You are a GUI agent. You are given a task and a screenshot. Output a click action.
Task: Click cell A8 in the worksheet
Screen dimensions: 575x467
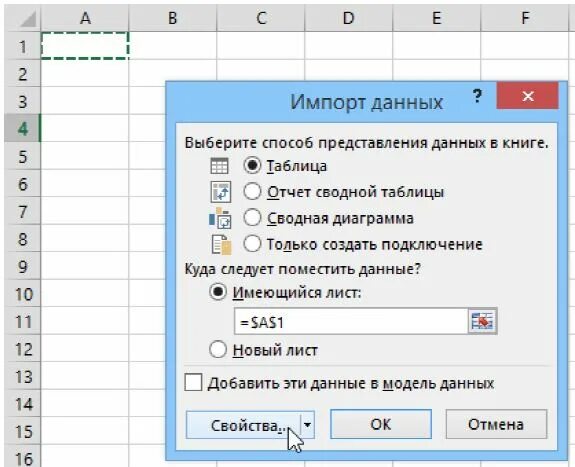pos(85,238)
